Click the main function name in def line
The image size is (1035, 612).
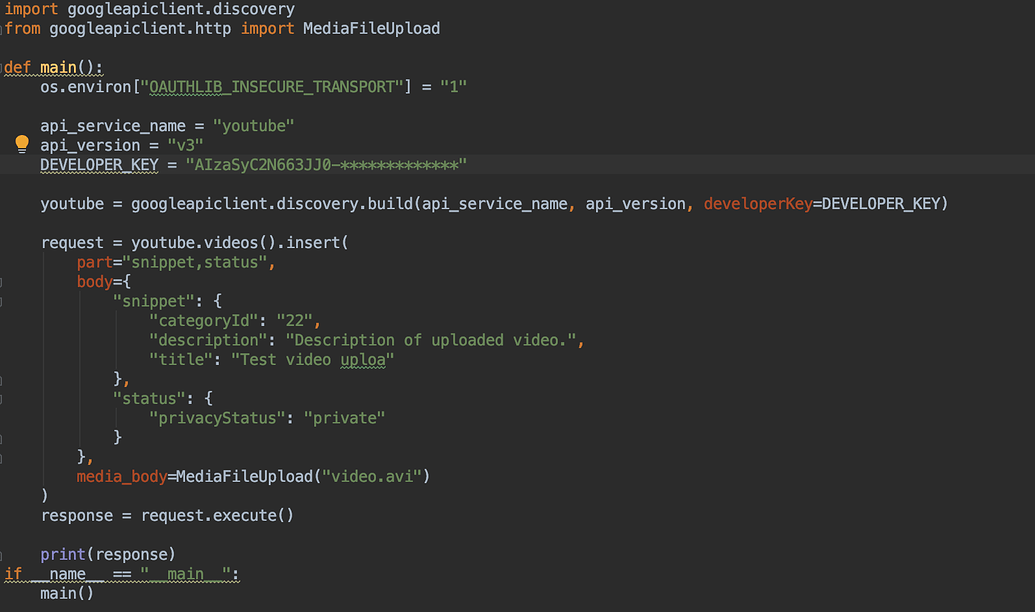(x=62, y=68)
